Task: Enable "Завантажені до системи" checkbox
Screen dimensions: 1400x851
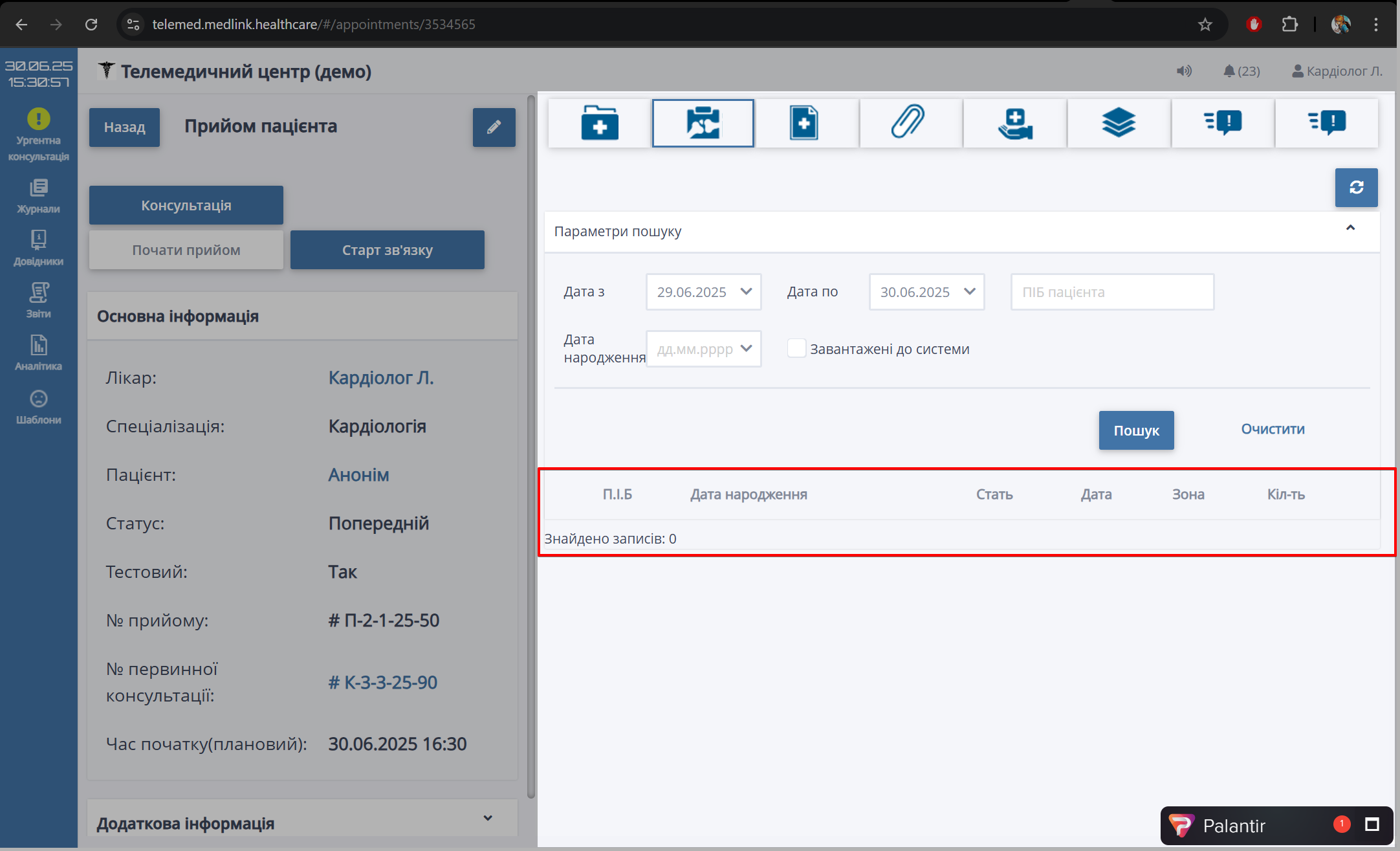Action: (796, 348)
